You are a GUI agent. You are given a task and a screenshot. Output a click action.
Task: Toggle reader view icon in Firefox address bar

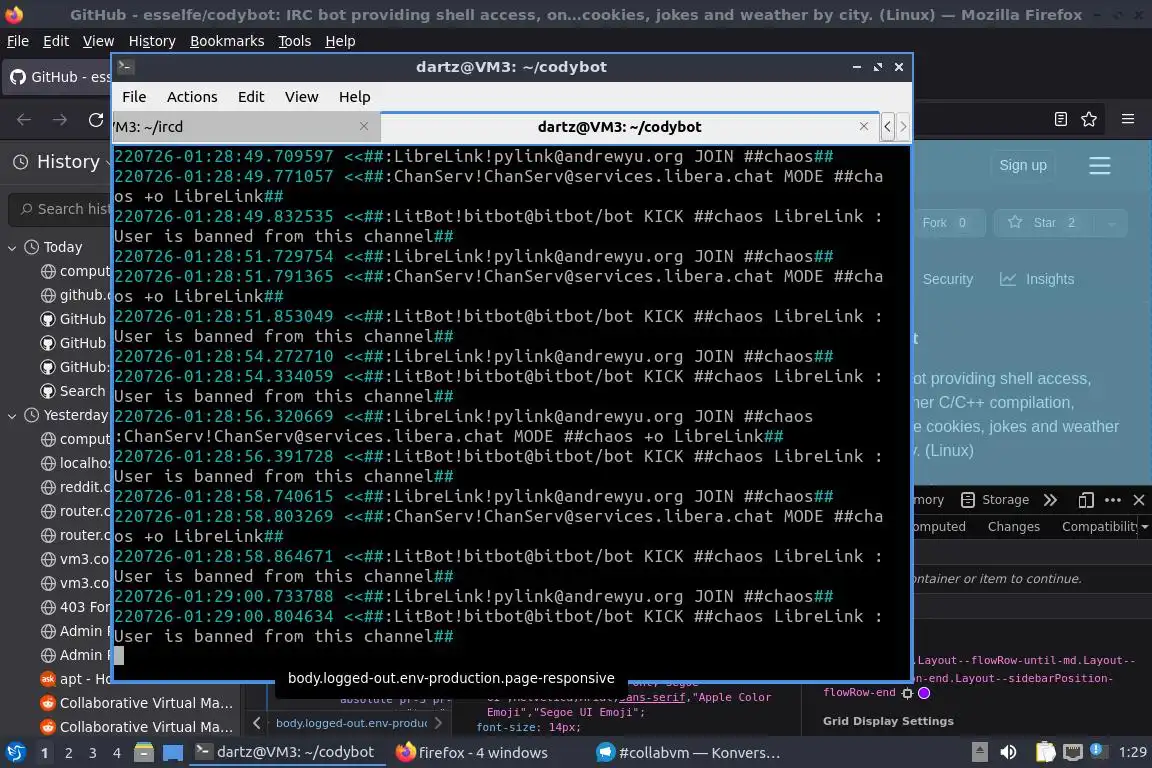(x=1060, y=119)
